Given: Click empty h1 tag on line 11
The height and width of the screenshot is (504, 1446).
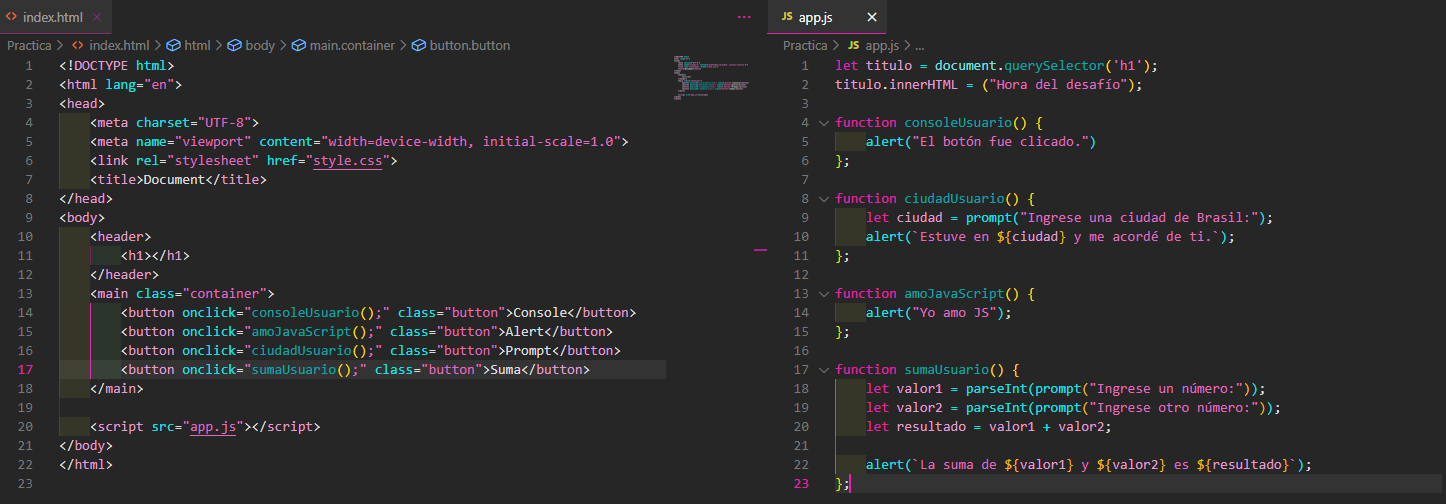Looking at the screenshot, I should (155, 256).
